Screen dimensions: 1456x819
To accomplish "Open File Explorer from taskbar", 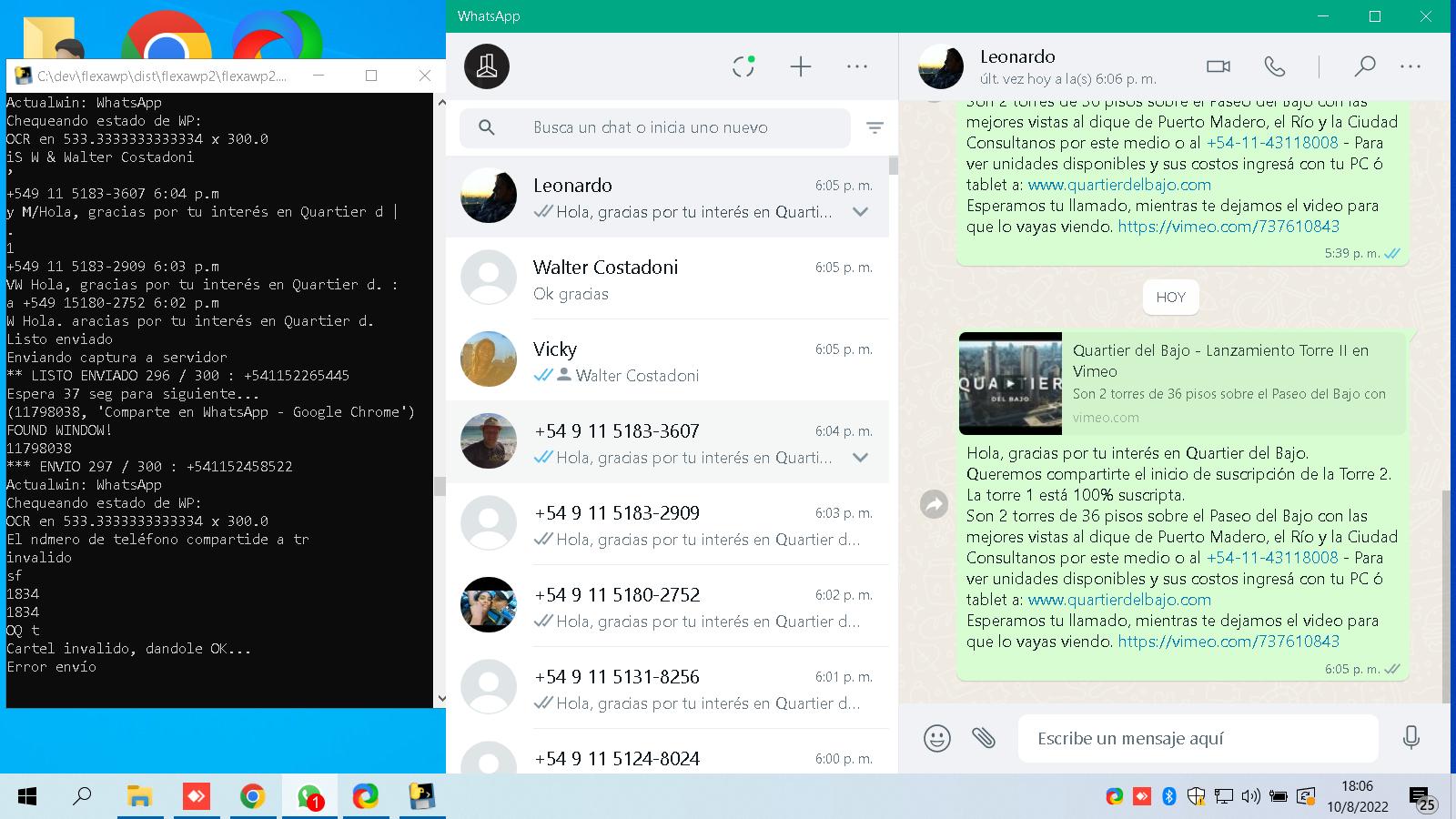I will coord(139,797).
